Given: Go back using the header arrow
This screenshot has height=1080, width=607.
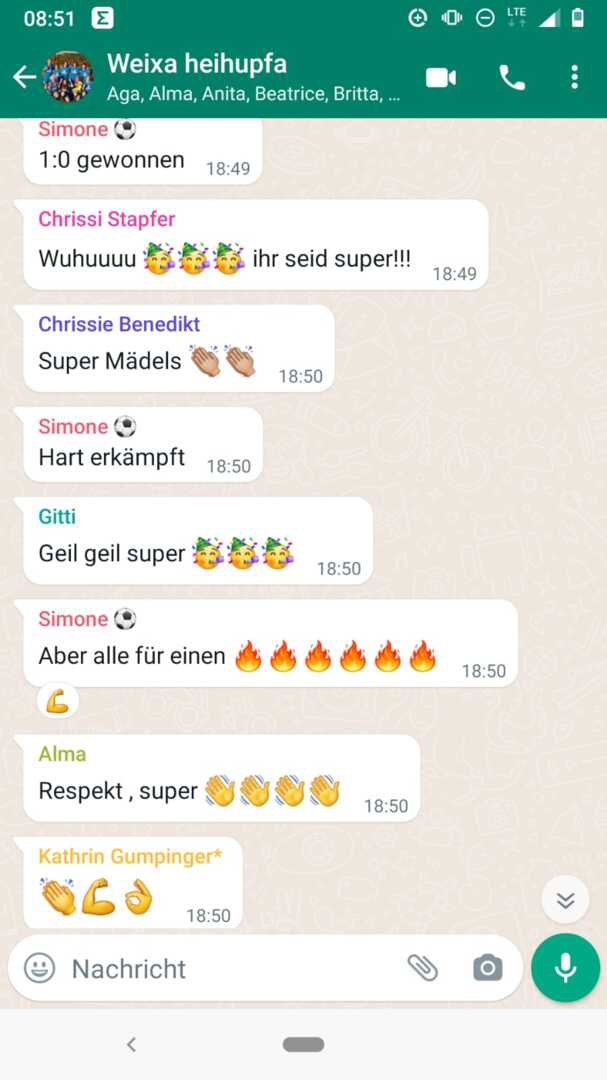Looking at the screenshot, I should tap(24, 77).
